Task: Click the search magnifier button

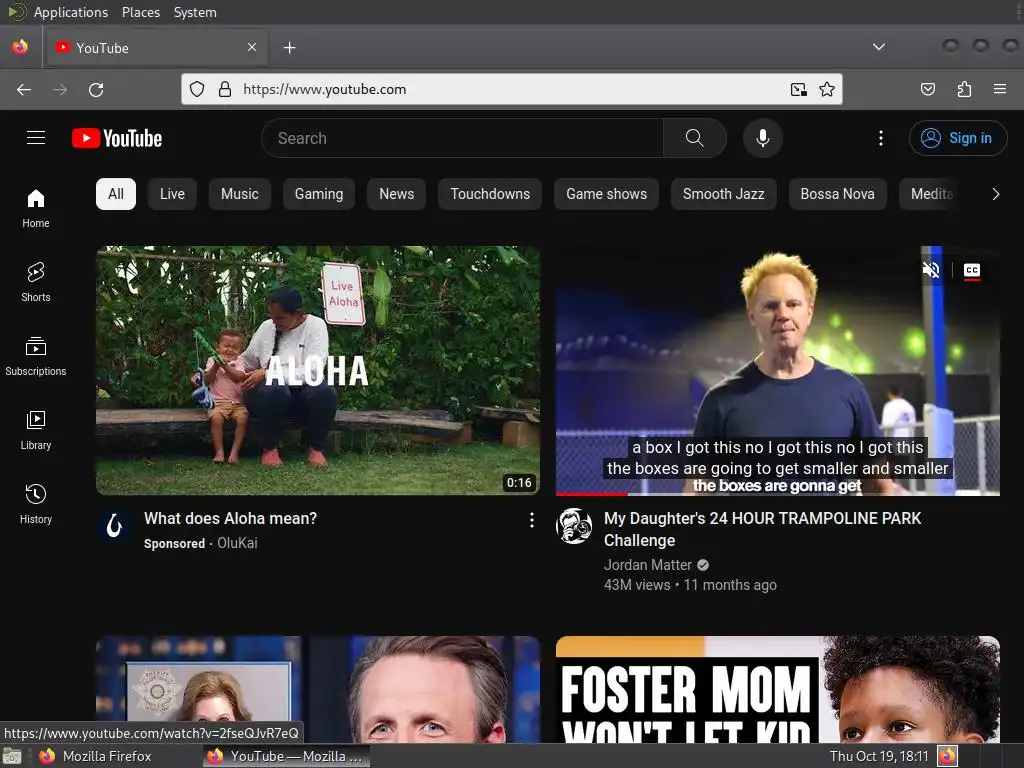Action: pyautogui.click(x=695, y=138)
